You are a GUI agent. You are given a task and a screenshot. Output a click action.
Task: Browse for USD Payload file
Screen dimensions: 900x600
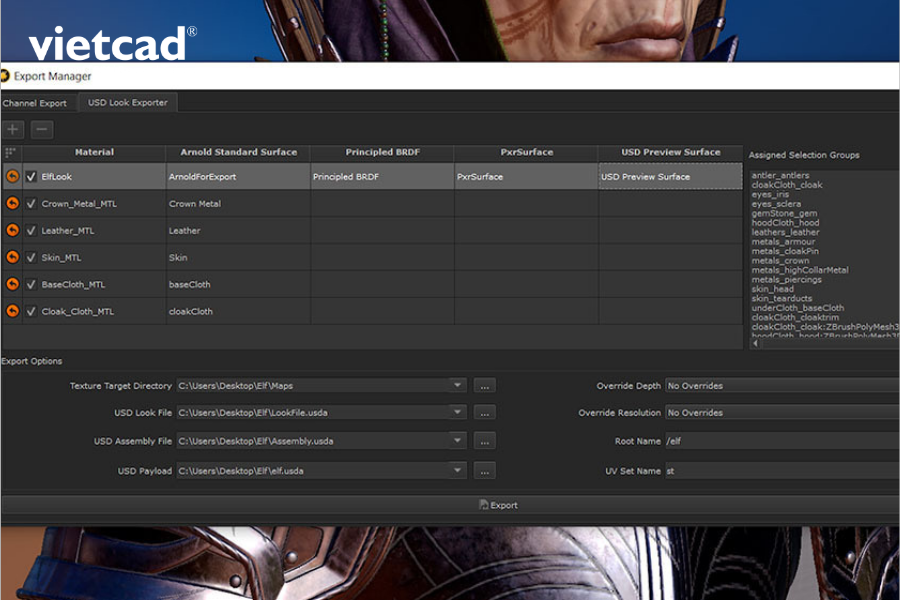(x=485, y=471)
